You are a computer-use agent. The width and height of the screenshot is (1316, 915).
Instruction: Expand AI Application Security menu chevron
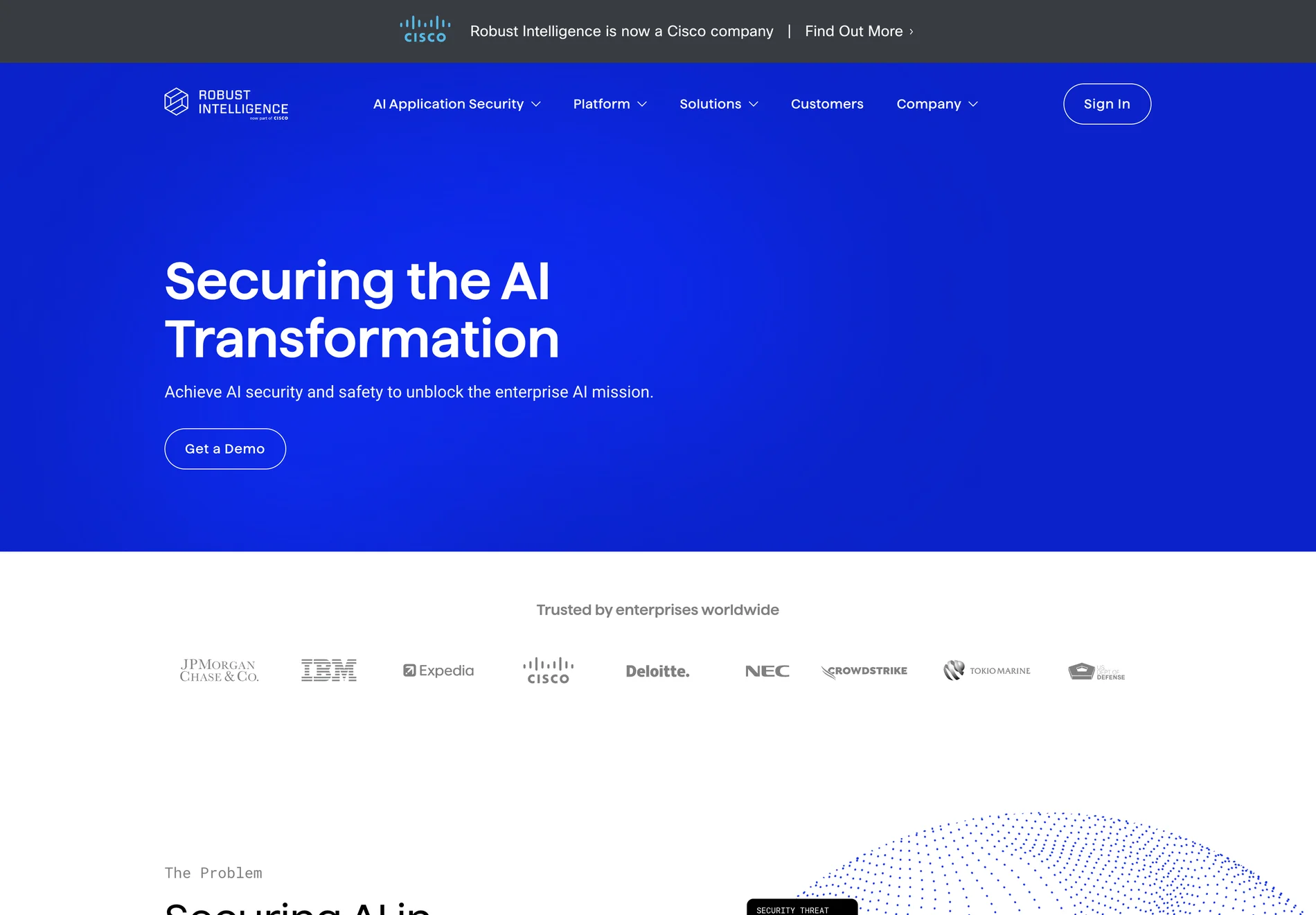coord(536,105)
